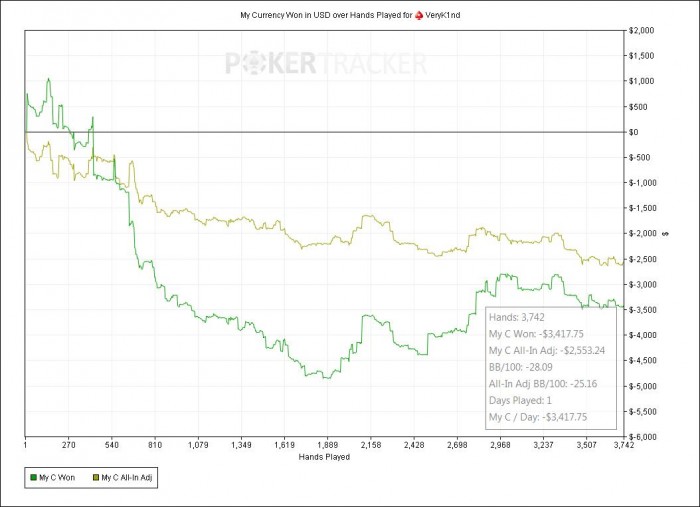Click the $-5,500 y-axis label

(x=642, y=411)
